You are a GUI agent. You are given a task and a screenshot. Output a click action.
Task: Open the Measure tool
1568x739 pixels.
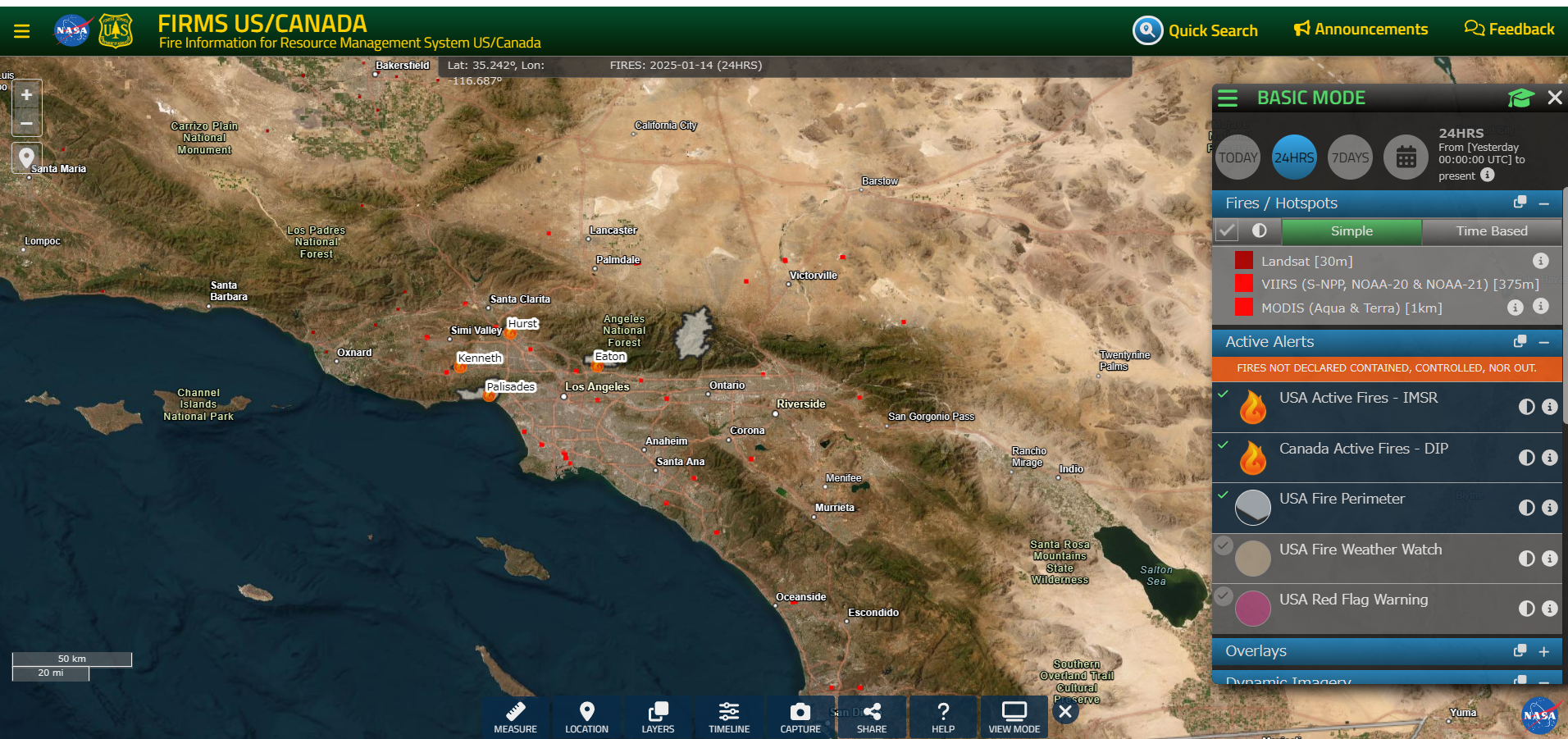(x=515, y=717)
